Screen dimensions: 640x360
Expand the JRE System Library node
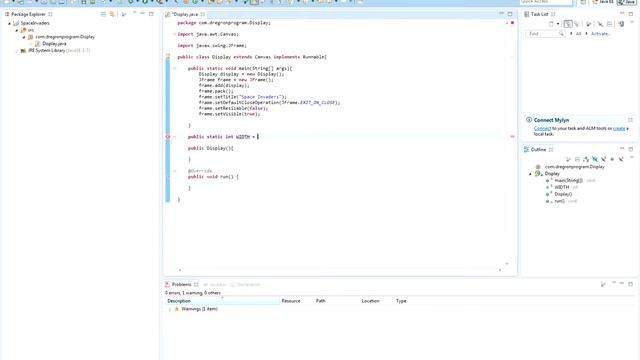17,51
